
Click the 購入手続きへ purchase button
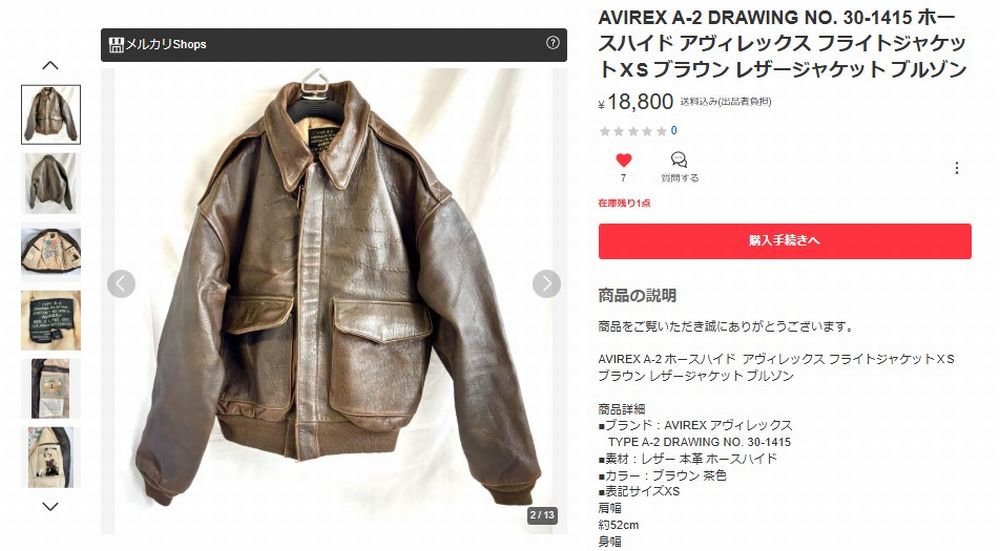[x=784, y=241]
